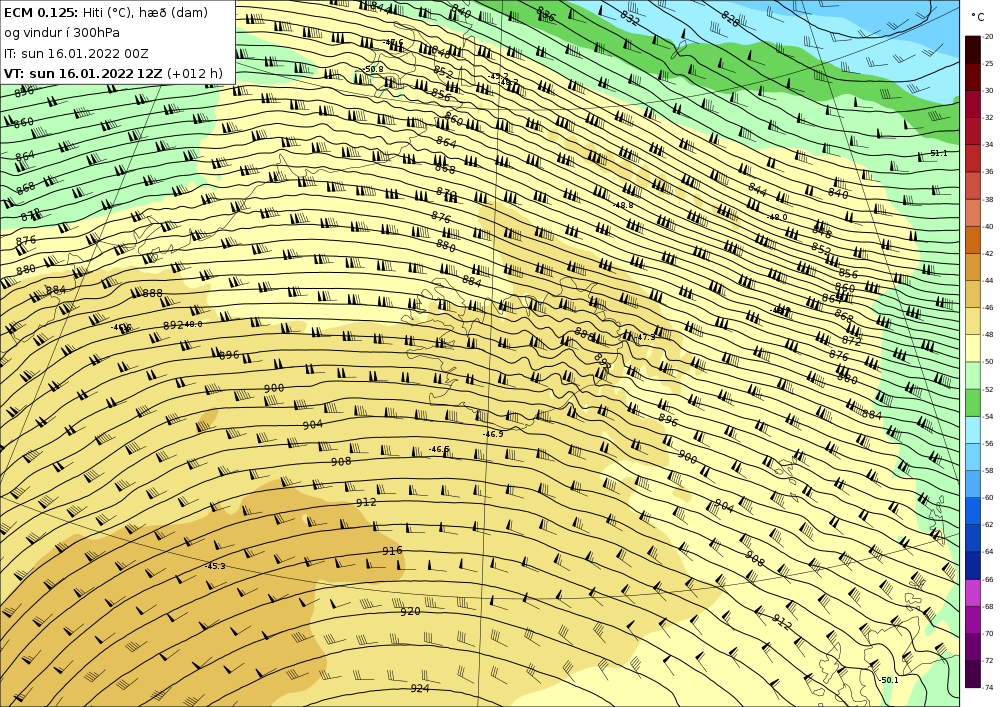1000x707 pixels.
Task: Click the title line 'ECM 0.125: Hiti (°C), hæð (dam)'
Action: 106,13
